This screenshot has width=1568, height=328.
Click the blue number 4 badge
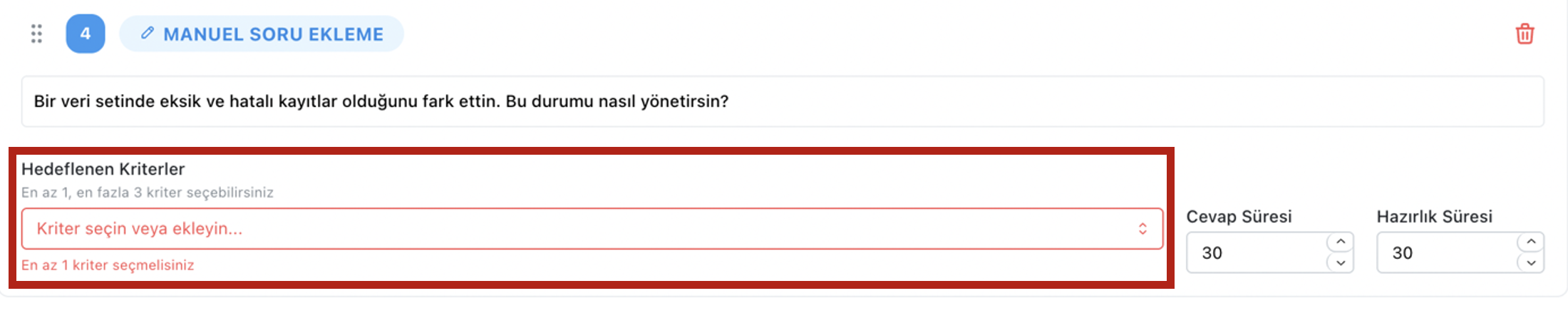86,34
